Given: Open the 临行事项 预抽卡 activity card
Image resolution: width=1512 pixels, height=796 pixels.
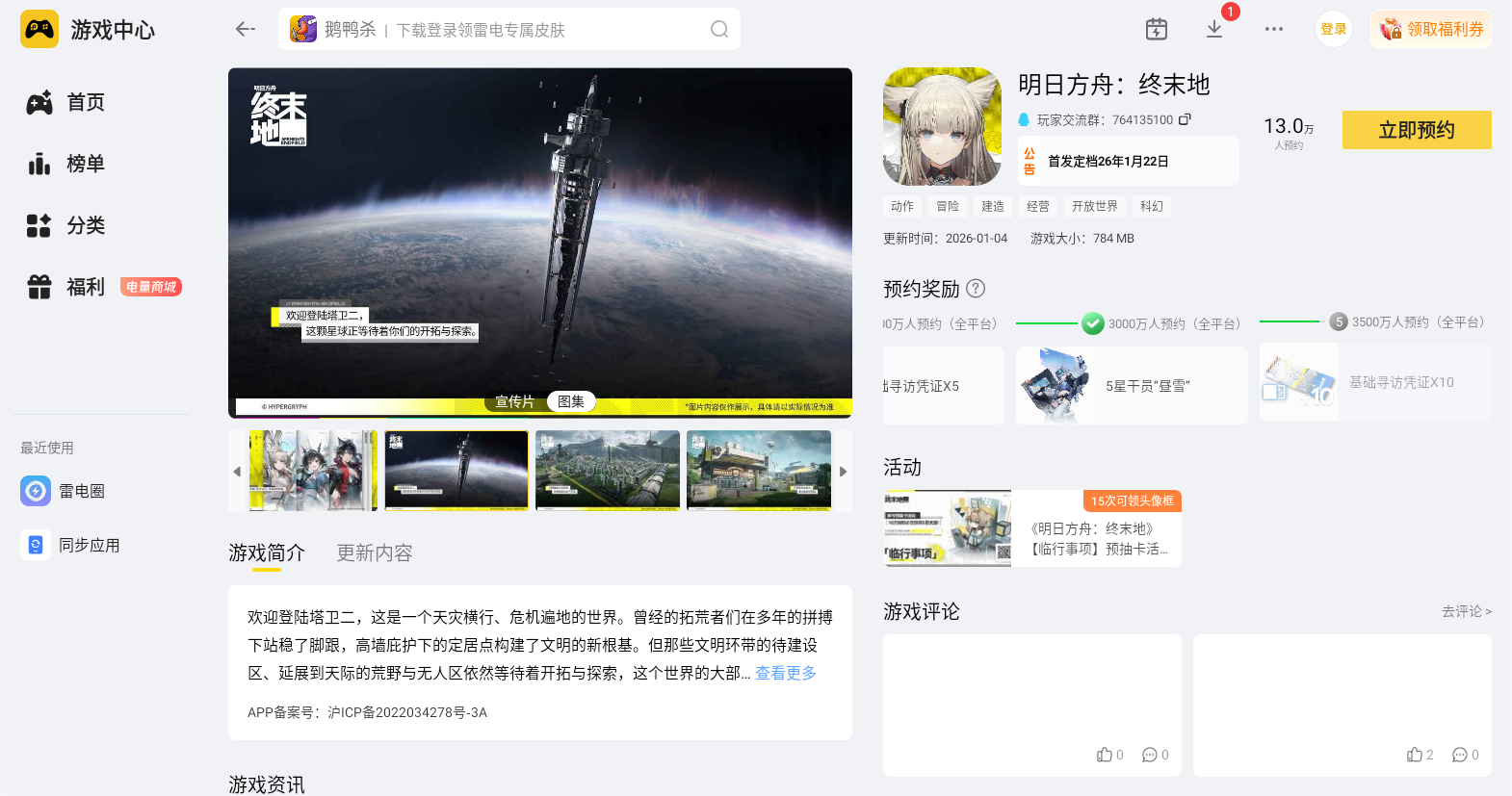Looking at the screenshot, I should point(1032,528).
